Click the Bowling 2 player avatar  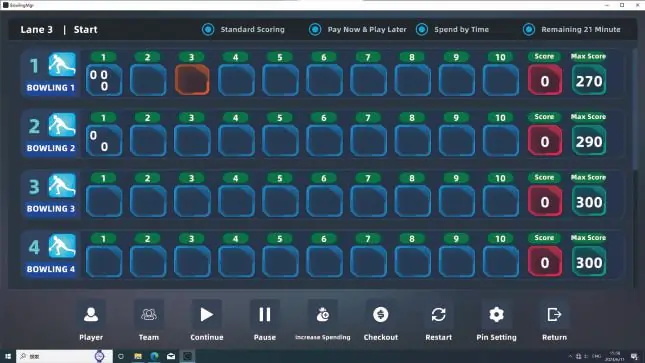coord(62,125)
